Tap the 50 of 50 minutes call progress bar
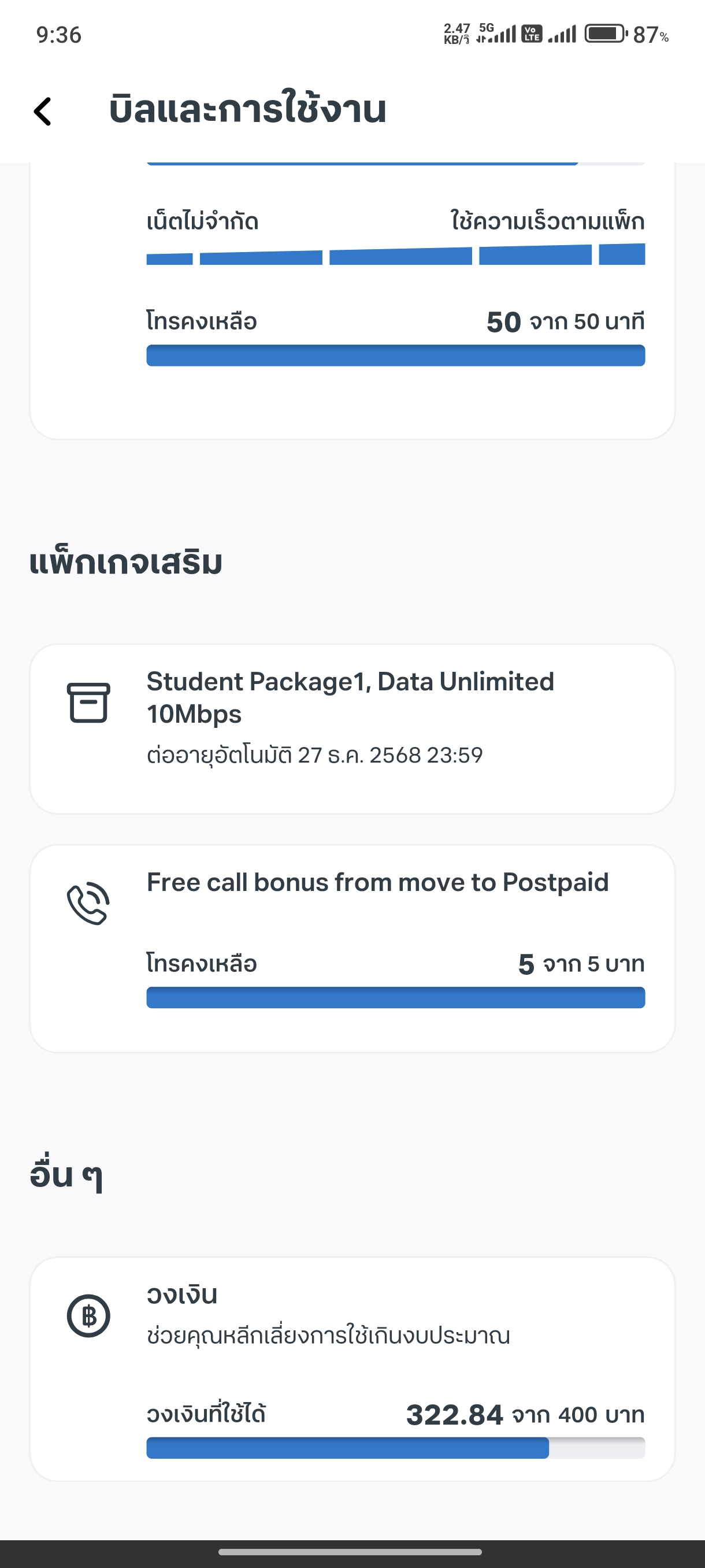 tap(395, 356)
